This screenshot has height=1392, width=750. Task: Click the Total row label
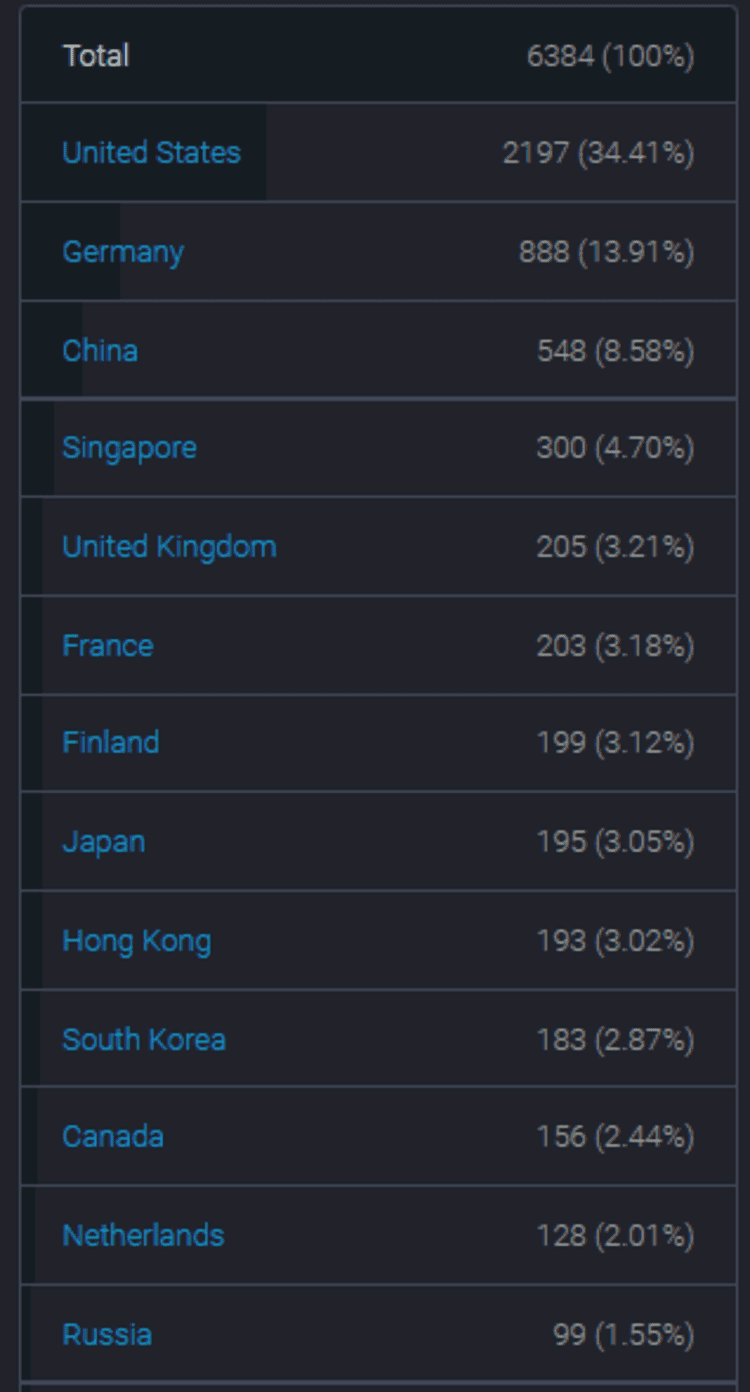[96, 56]
